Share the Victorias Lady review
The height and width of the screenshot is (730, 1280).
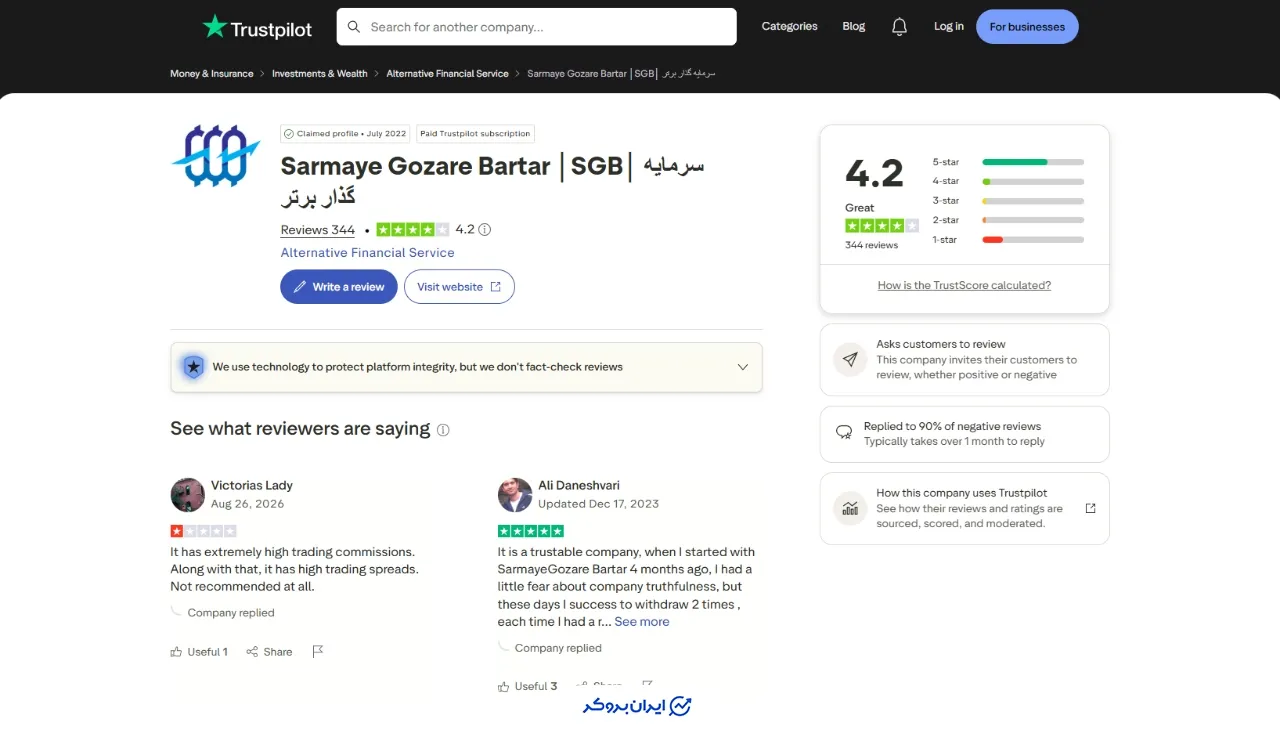270,652
